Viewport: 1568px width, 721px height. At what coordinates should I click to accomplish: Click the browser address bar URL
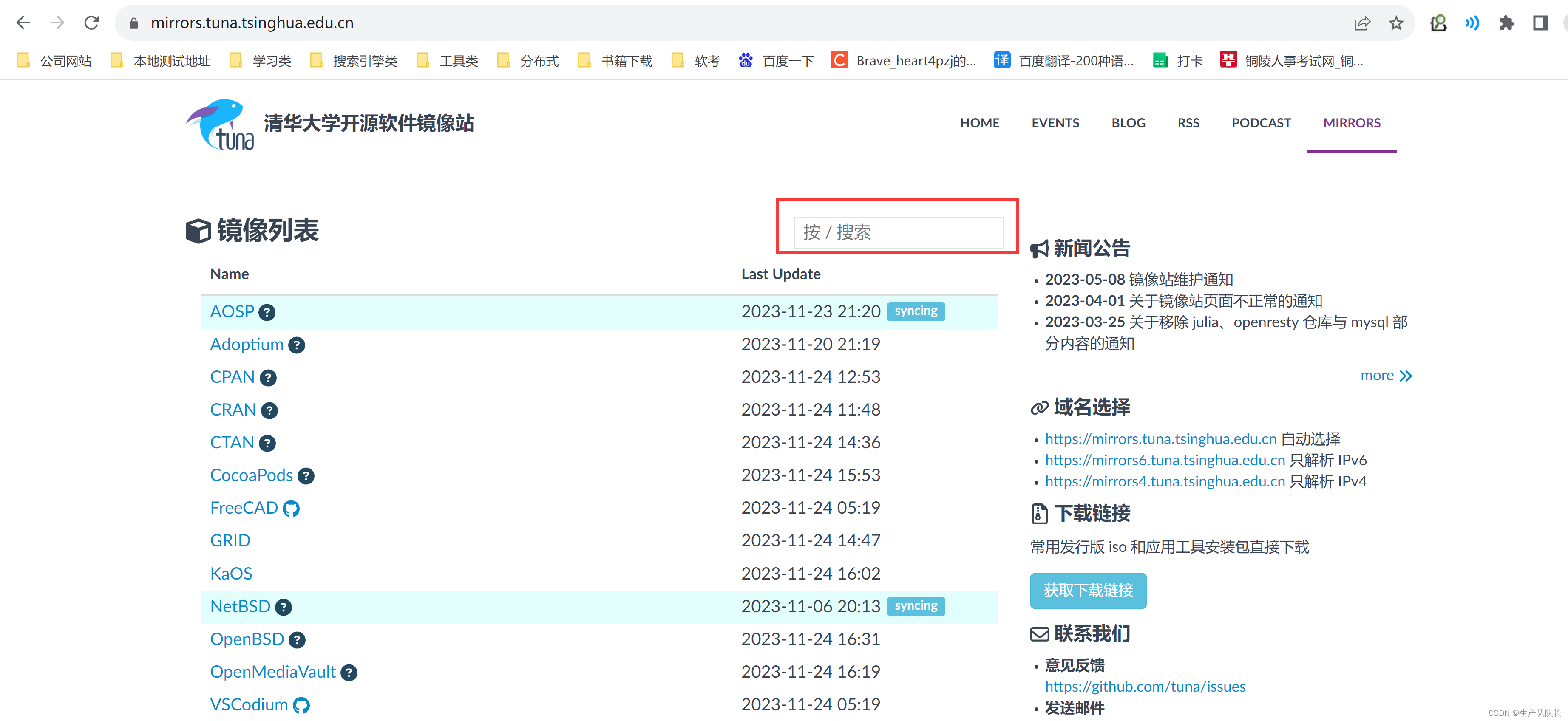click(252, 23)
